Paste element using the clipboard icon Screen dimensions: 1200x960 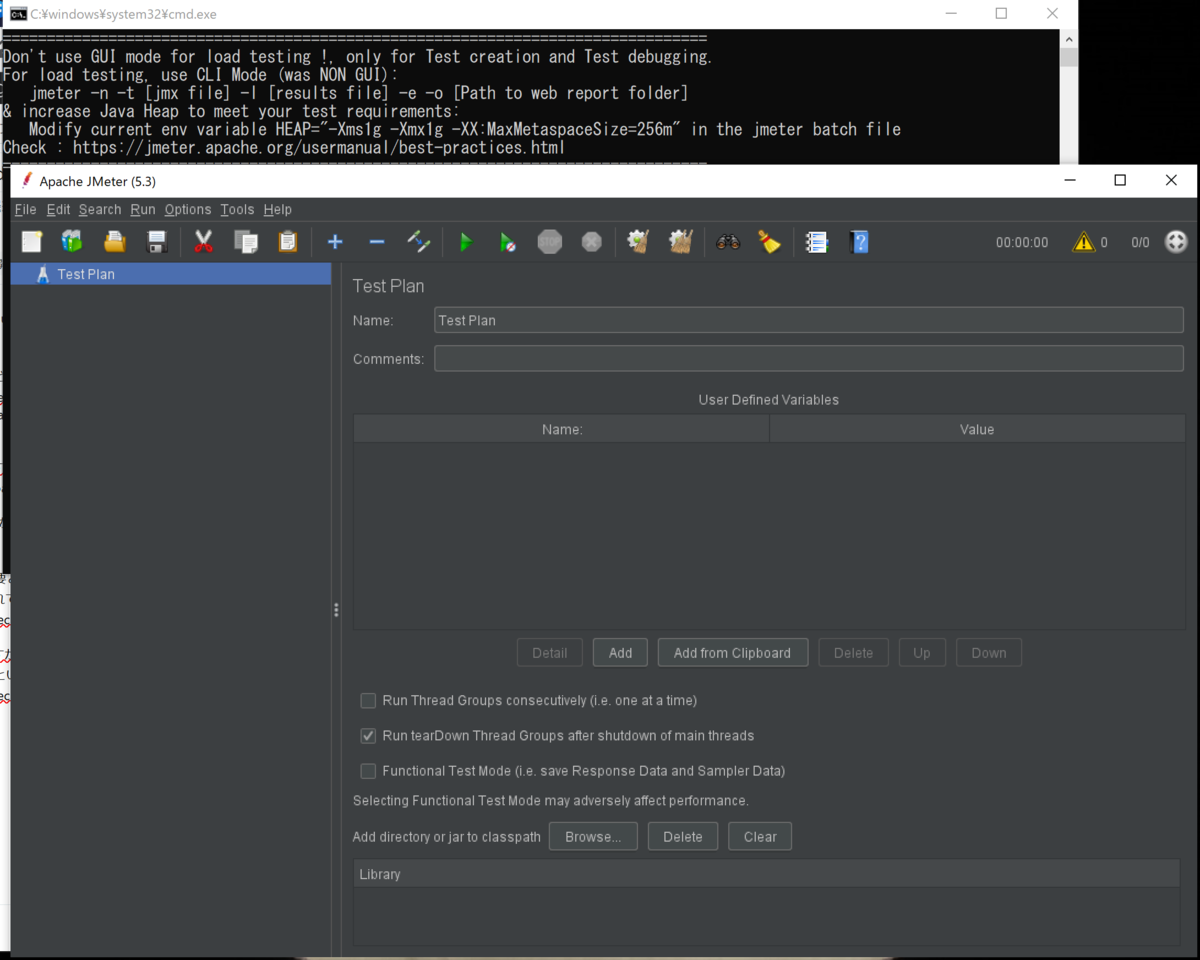(x=288, y=242)
